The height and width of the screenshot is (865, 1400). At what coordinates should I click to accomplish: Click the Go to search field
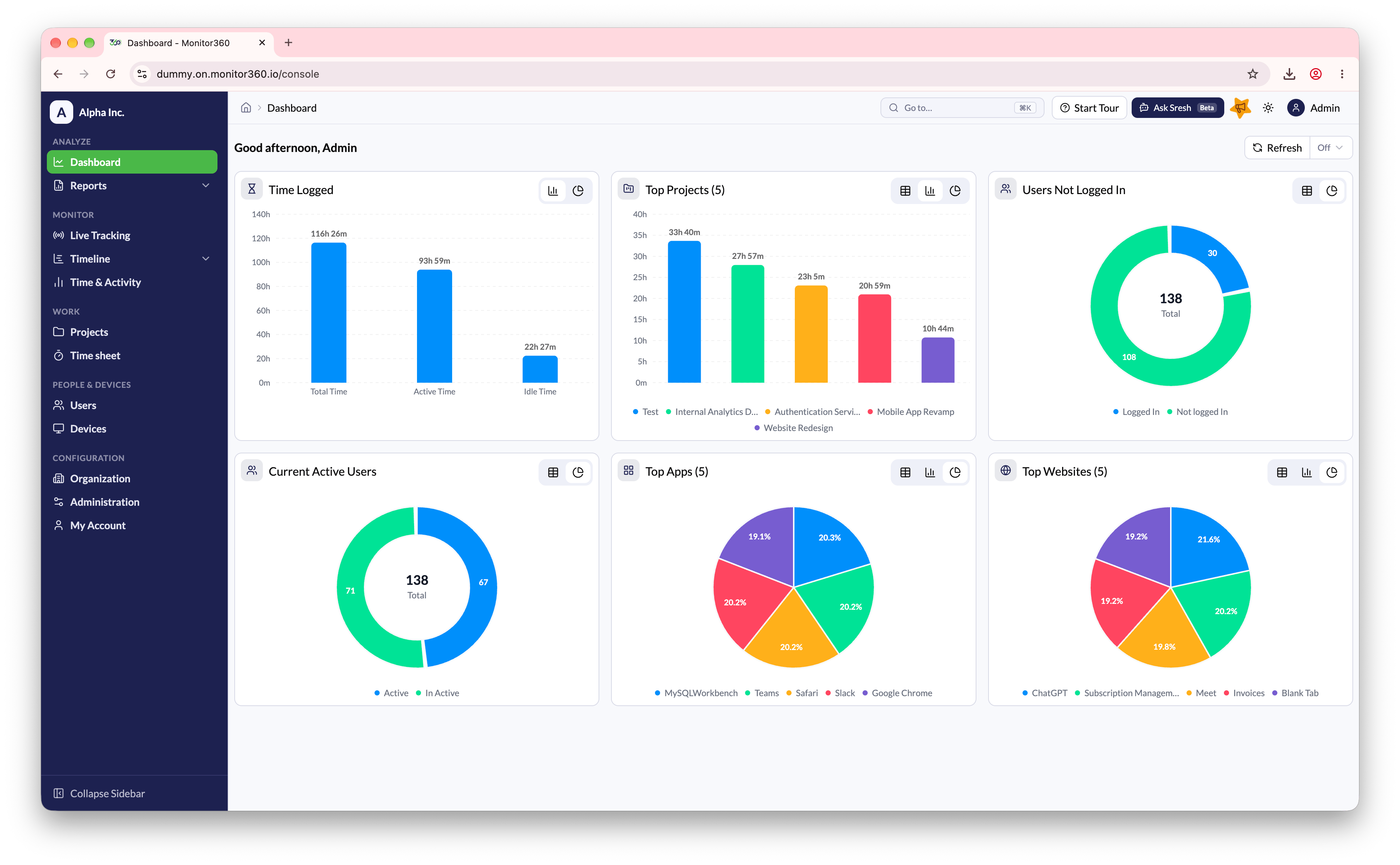[962, 108]
